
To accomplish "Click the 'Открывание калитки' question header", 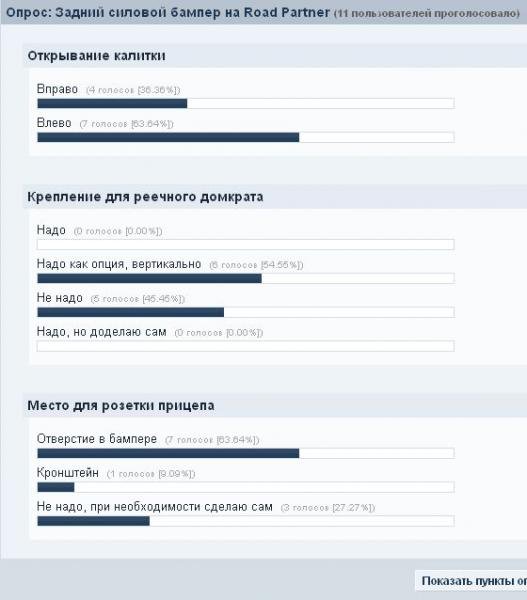I will (96, 56).
